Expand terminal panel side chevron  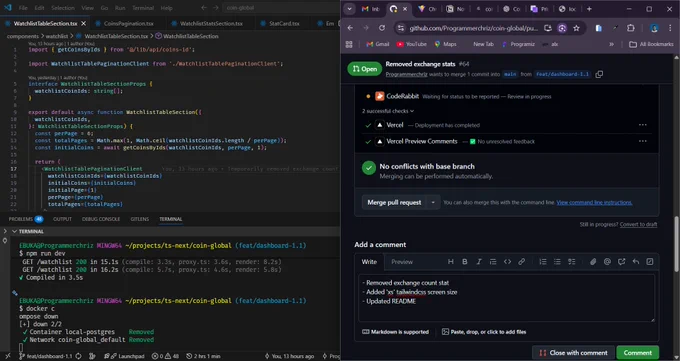[x=5, y=232]
